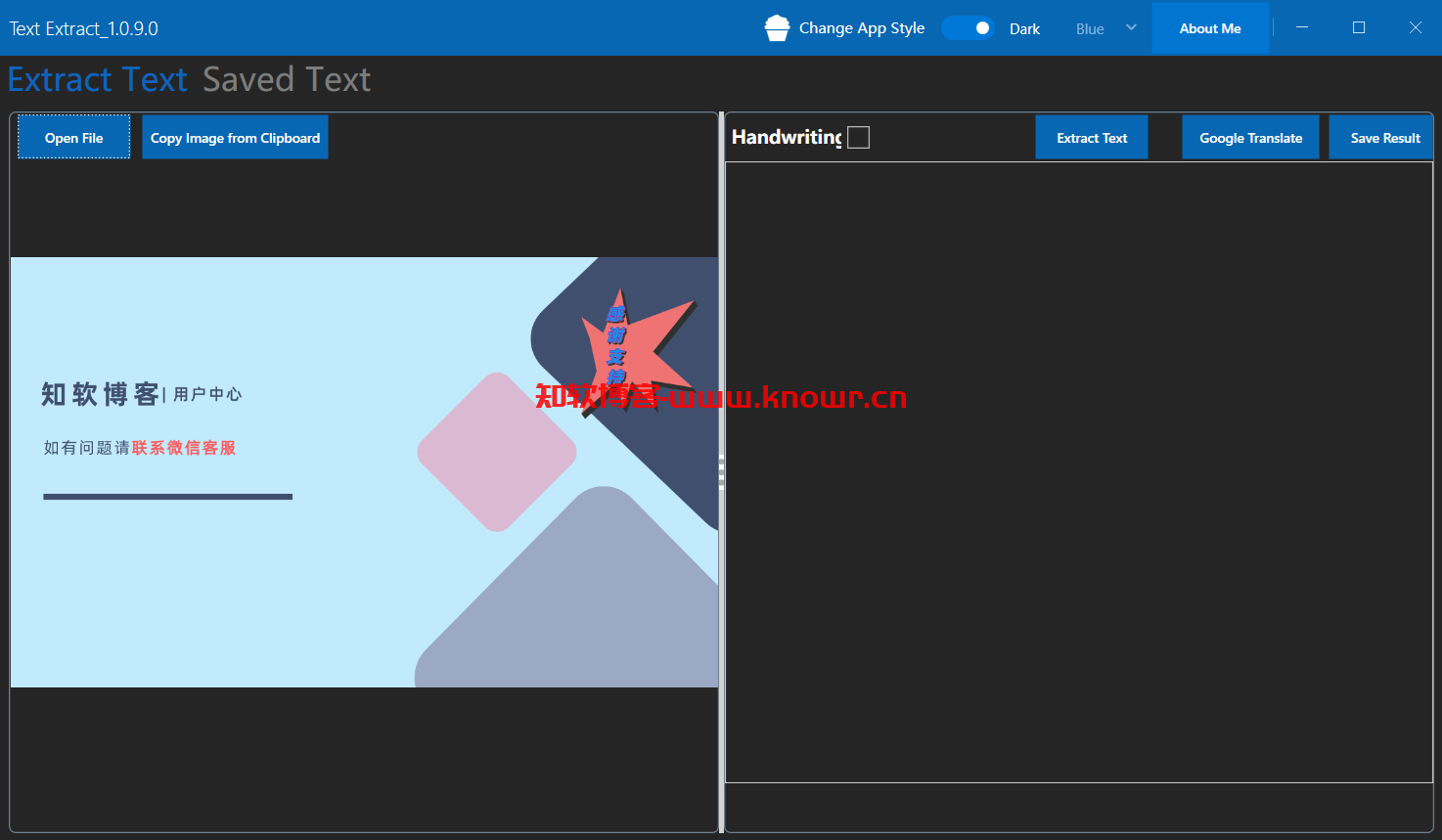Screen dimensions: 1442x840
Task: Click the cupcake Change App Style icon
Action: point(777,28)
